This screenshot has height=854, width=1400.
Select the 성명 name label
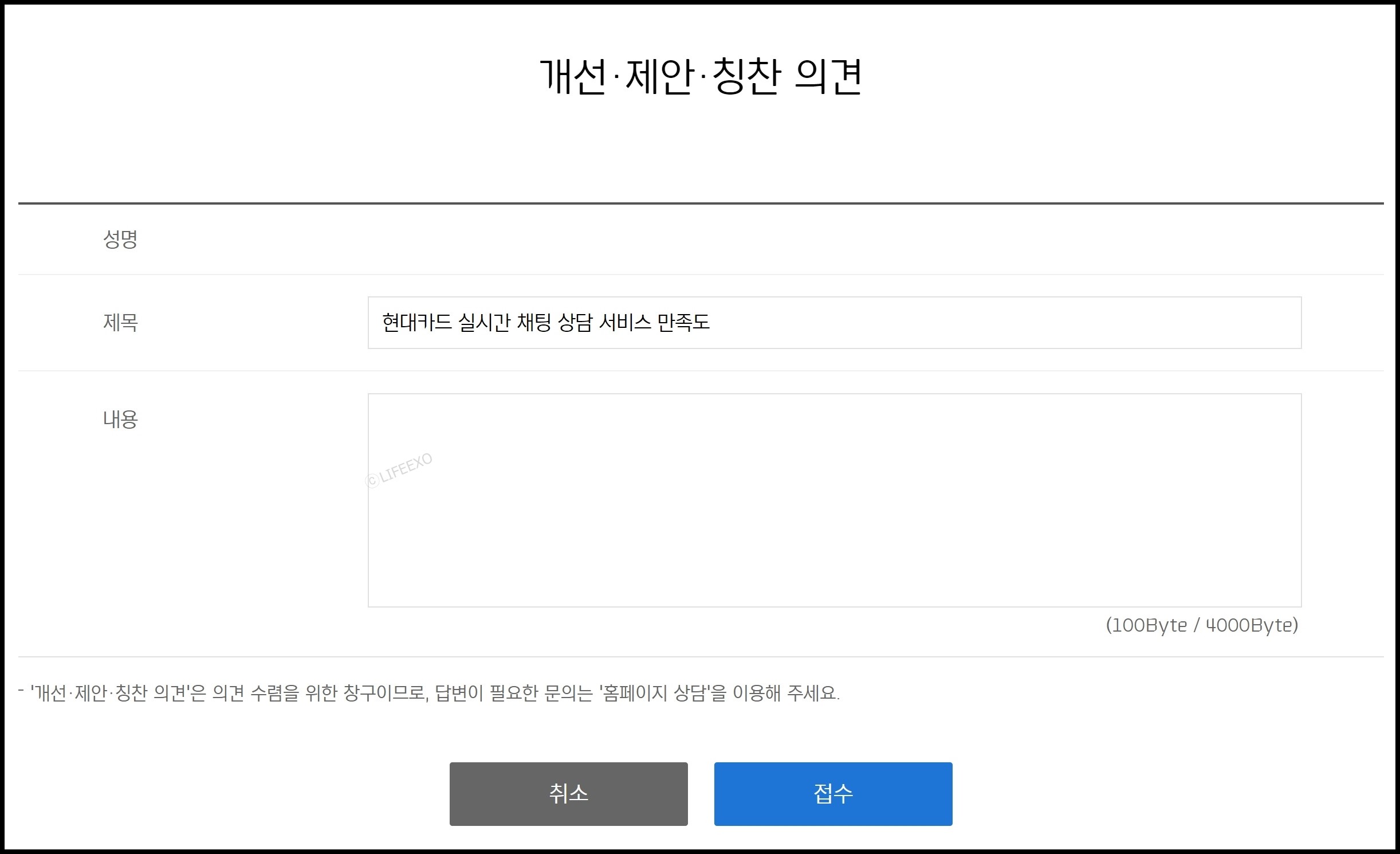(x=120, y=239)
